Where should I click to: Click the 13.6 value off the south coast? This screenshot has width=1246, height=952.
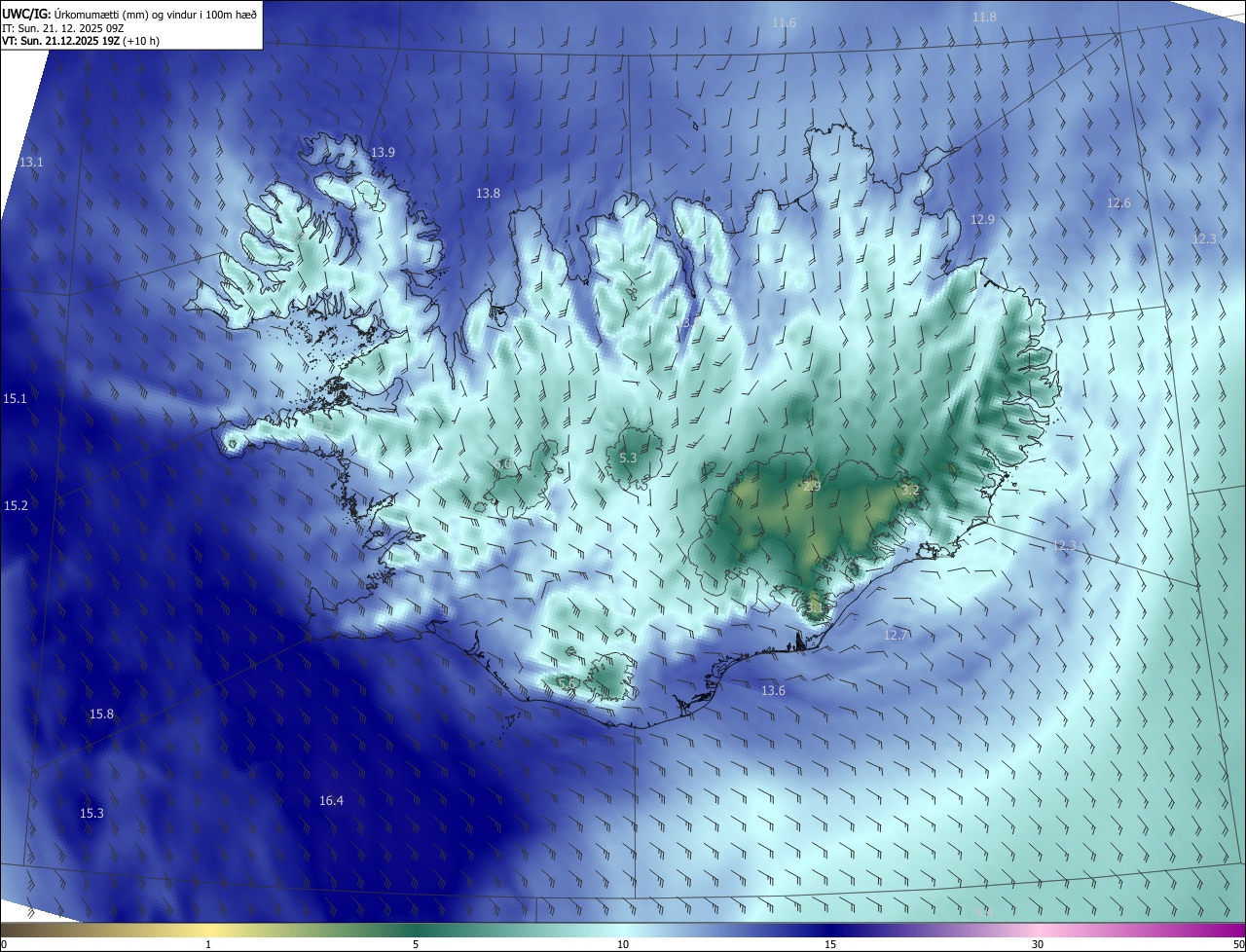click(x=773, y=690)
